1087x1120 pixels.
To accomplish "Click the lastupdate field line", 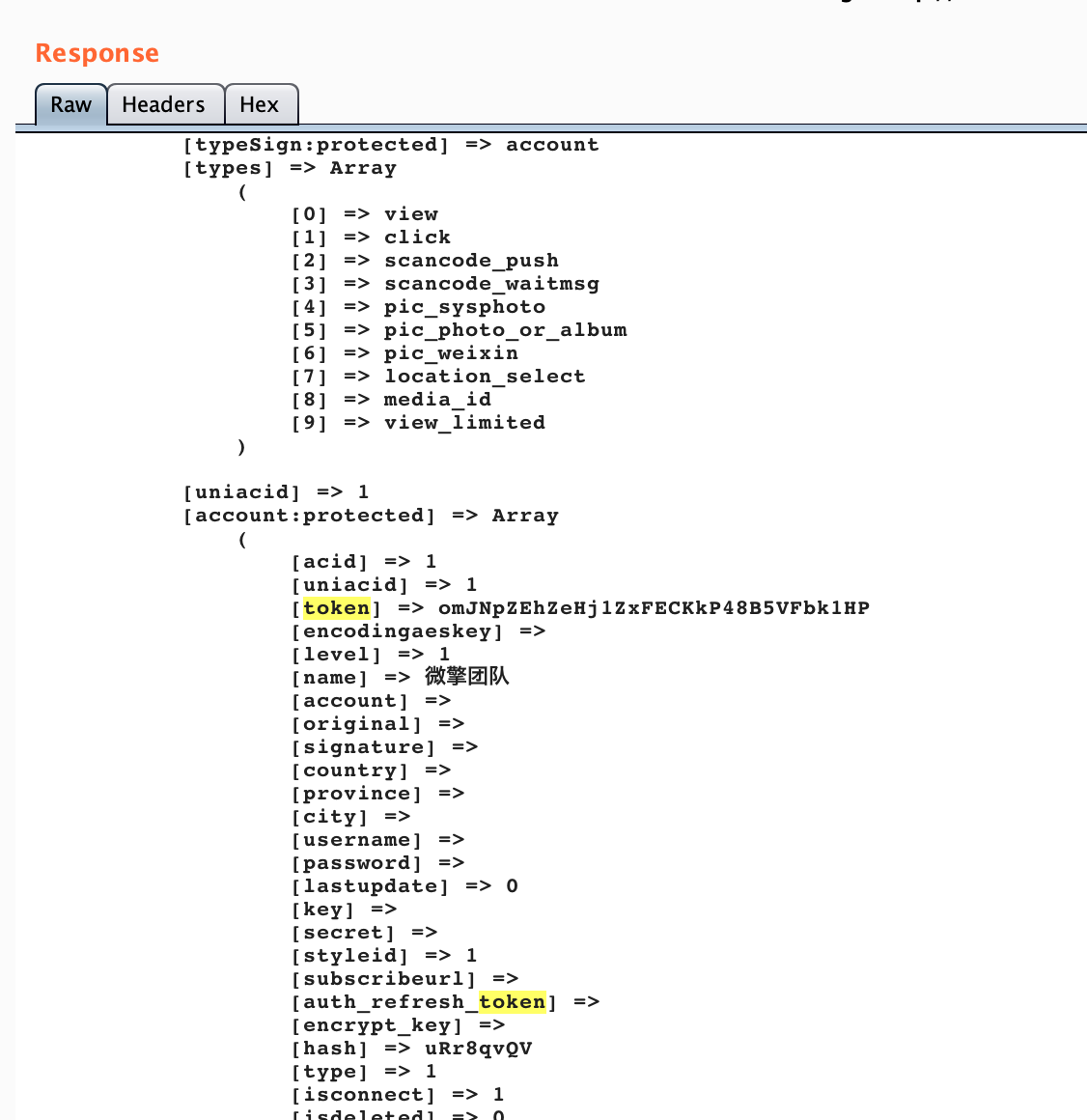I will tap(404, 886).
